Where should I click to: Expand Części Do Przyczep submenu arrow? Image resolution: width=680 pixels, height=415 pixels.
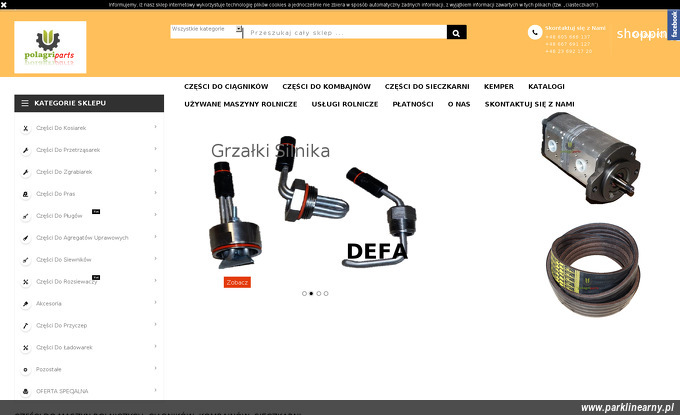pos(155,324)
